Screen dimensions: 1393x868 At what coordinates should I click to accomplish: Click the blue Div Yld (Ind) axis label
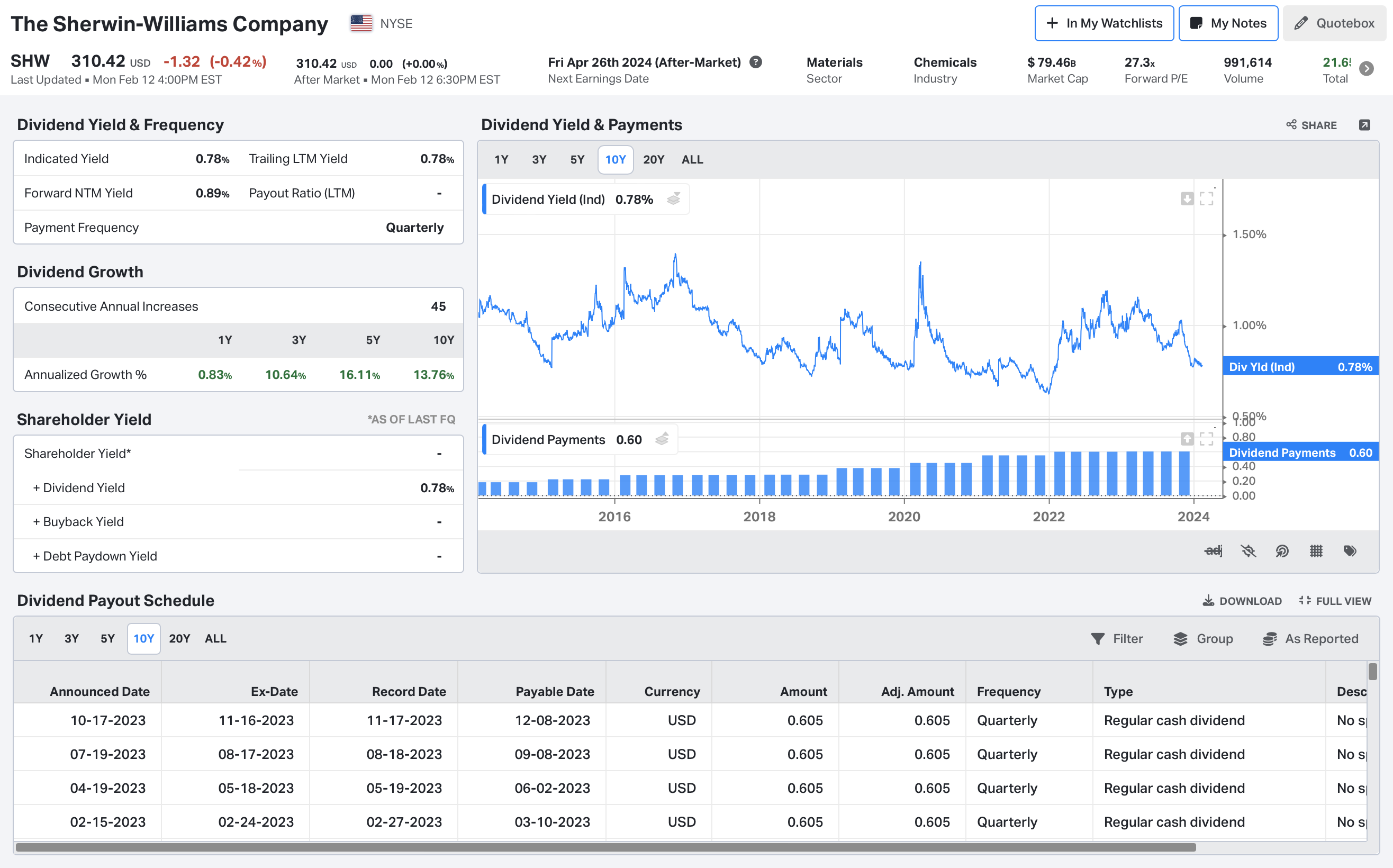[1300, 367]
